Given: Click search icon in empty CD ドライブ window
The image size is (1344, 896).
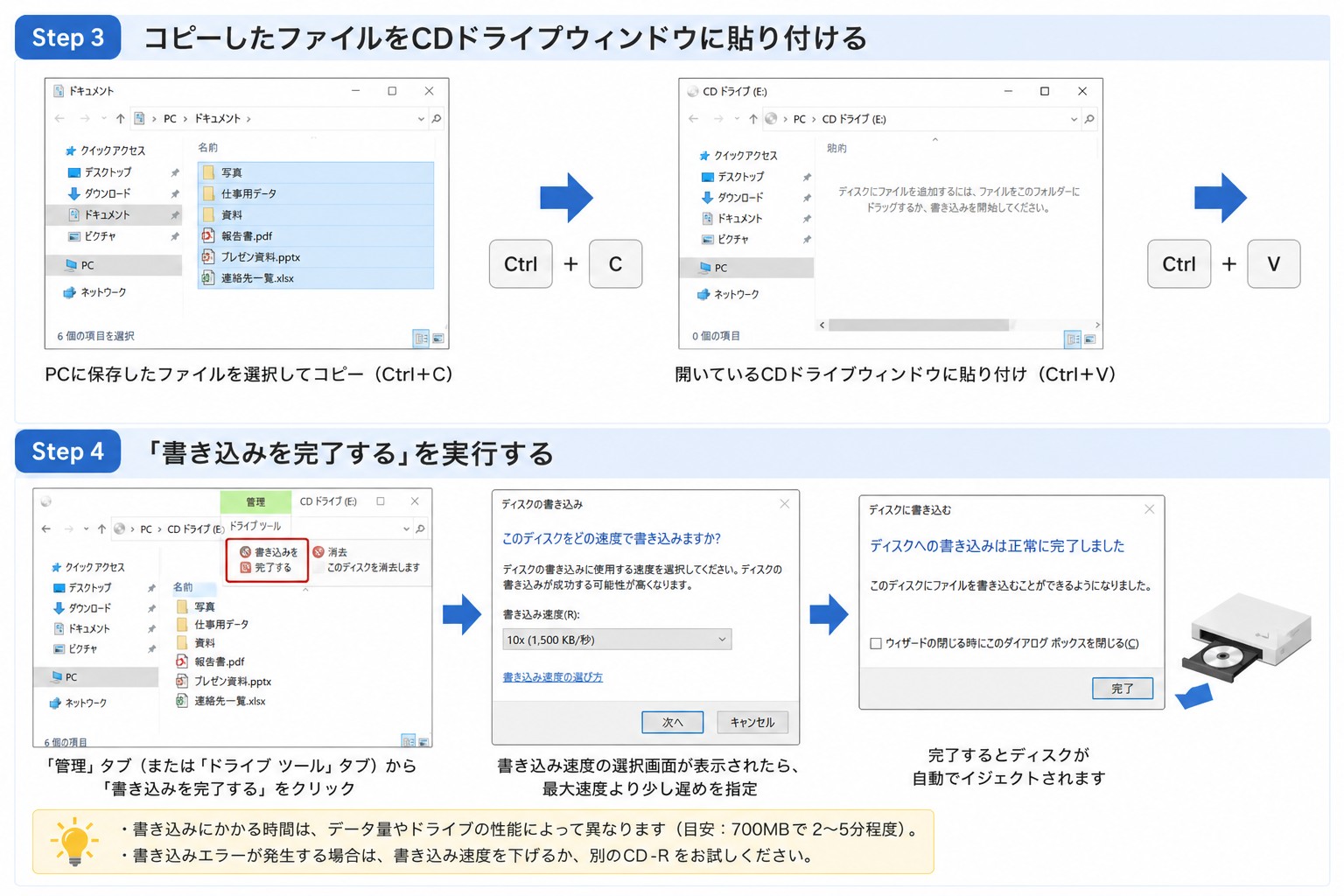Looking at the screenshot, I should pos(1089,119).
